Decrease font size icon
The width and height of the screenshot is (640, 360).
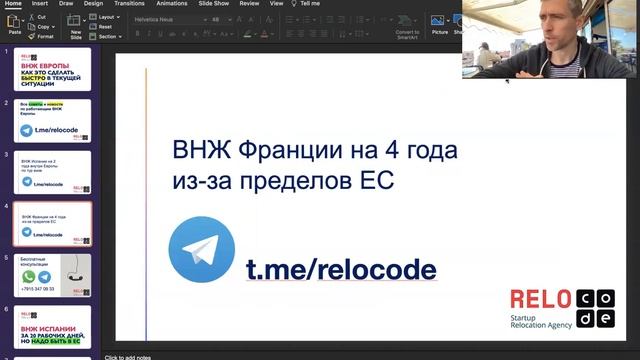point(251,20)
